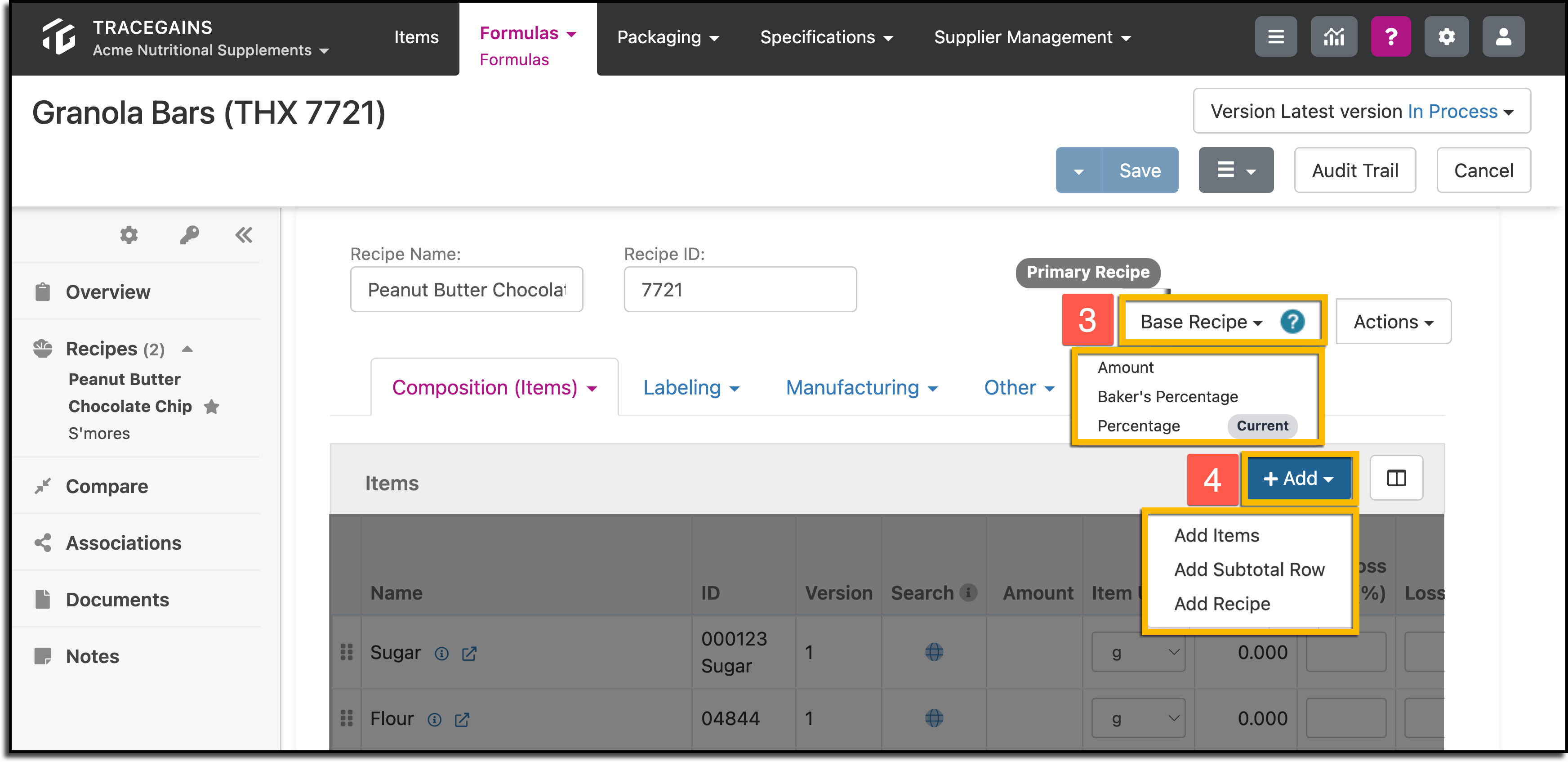Open the hamburger menu in the top bar

pyautogui.click(x=1276, y=36)
